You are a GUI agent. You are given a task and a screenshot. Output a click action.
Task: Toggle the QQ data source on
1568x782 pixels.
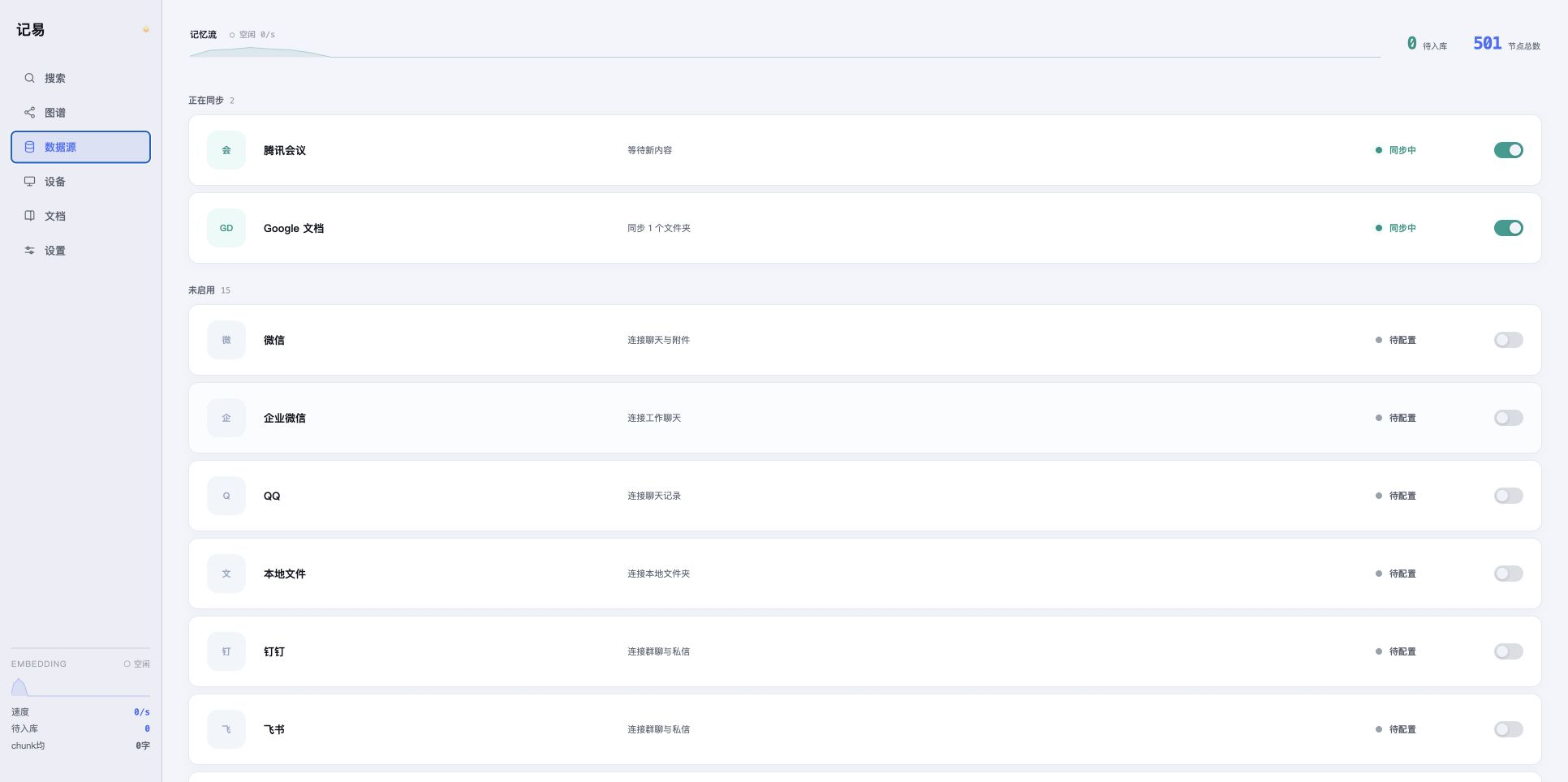(1508, 496)
